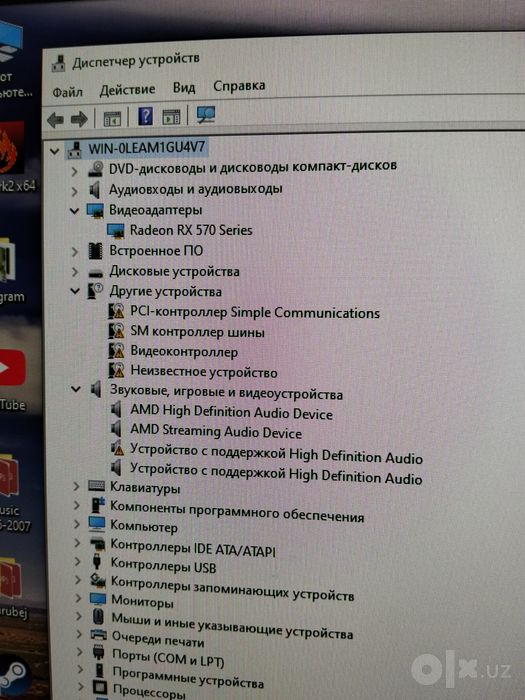Click the Дисковые устройства drive icon
Image resolution: width=525 pixels, height=700 pixels.
pos(96,273)
